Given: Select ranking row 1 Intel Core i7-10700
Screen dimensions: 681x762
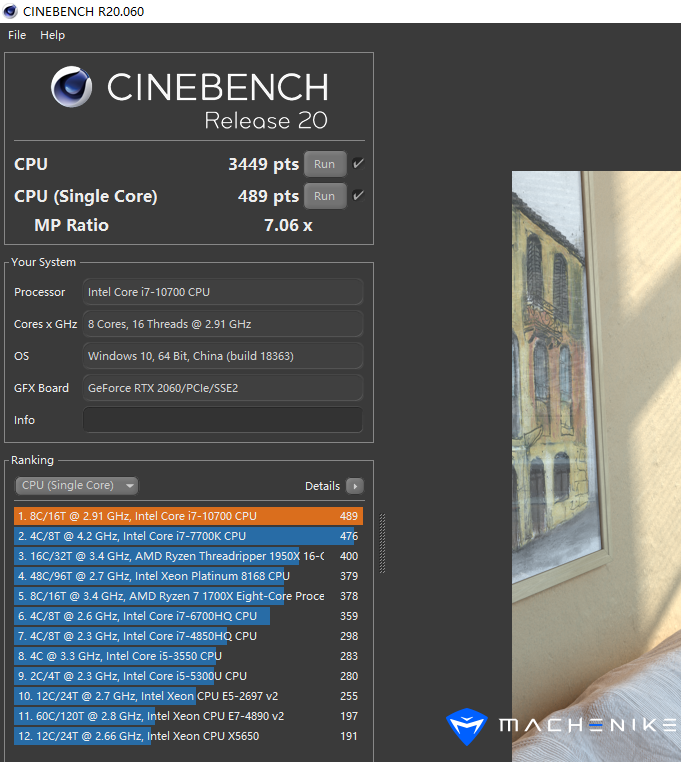Looking at the screenshot, I should 189,516.
